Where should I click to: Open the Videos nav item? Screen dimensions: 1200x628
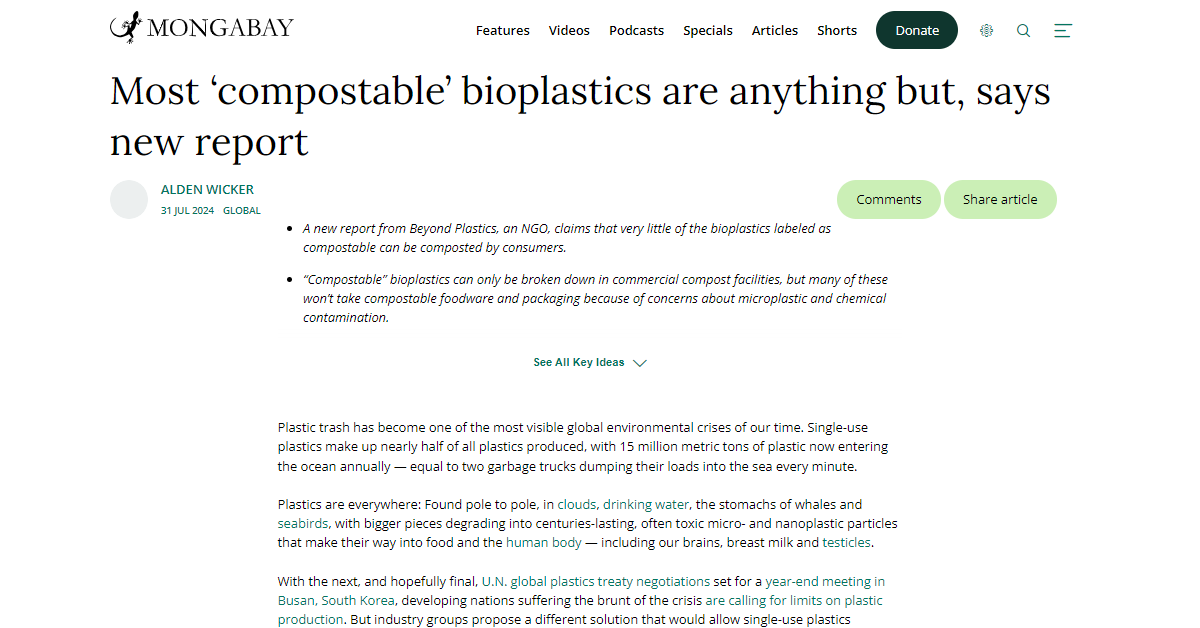(x=569, y=30)
